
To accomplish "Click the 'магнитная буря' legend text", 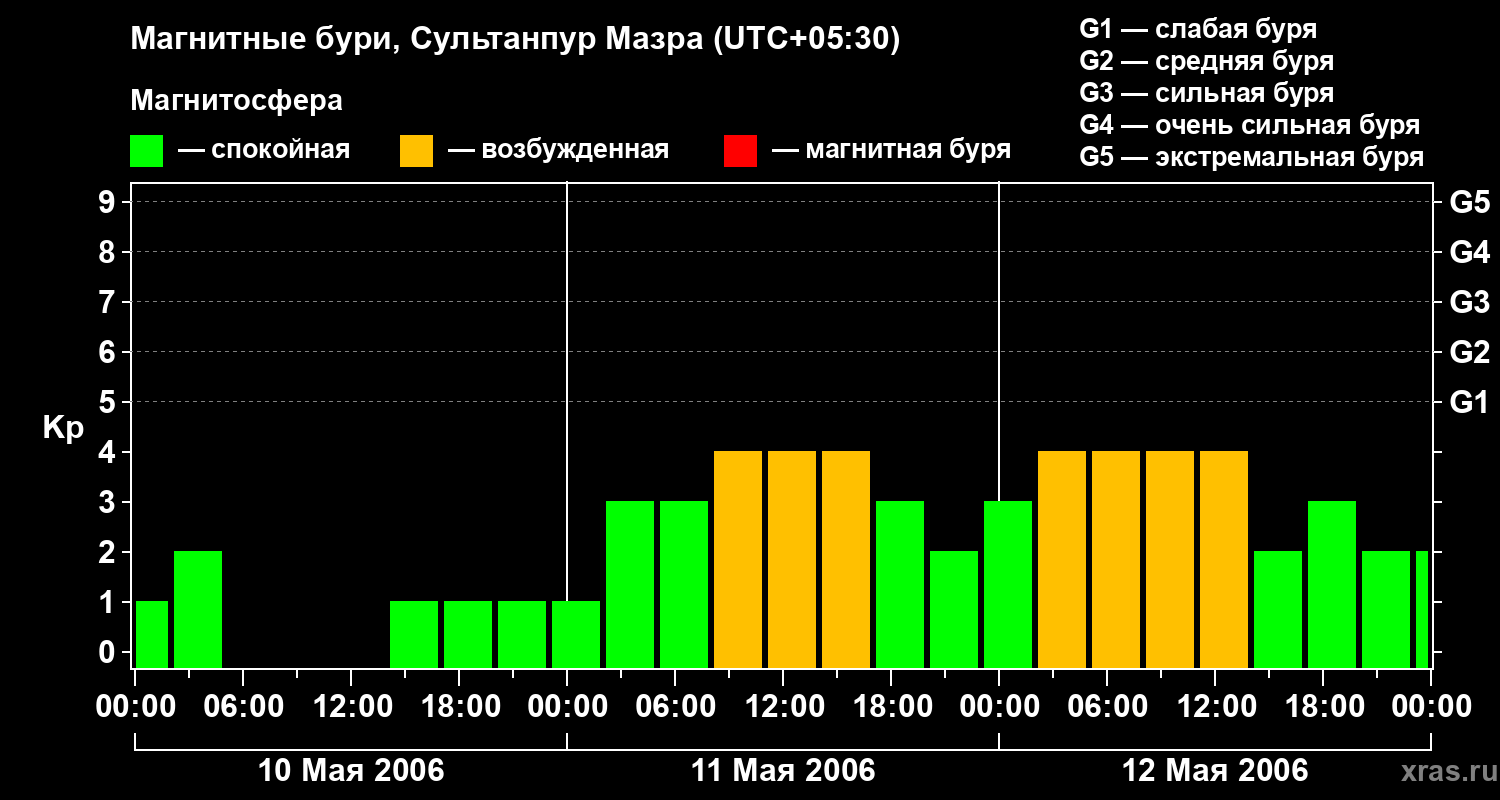I will click(908, 151).
